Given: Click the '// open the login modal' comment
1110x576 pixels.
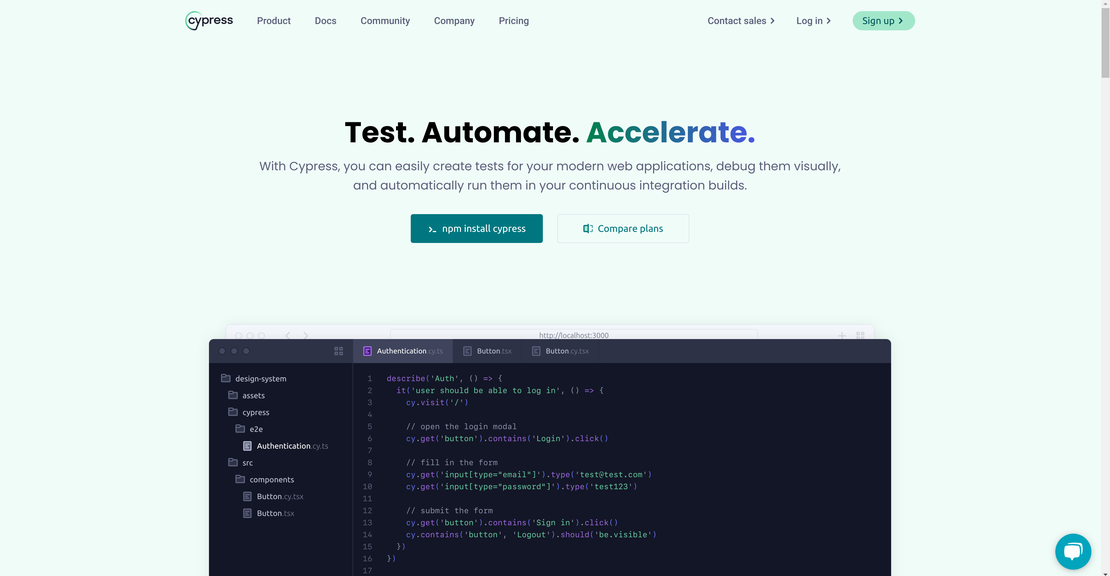Looking at the screenshot, I should (x=461, y=427).
